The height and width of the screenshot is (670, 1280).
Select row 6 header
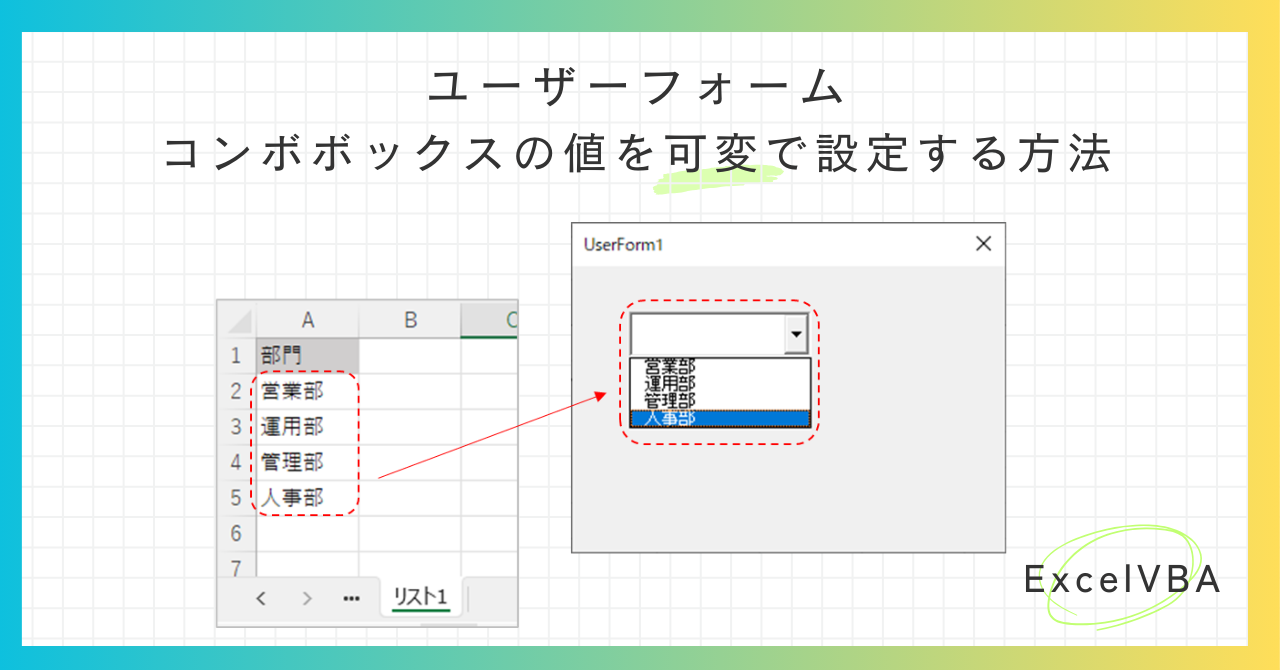click(x=237, y=534)
